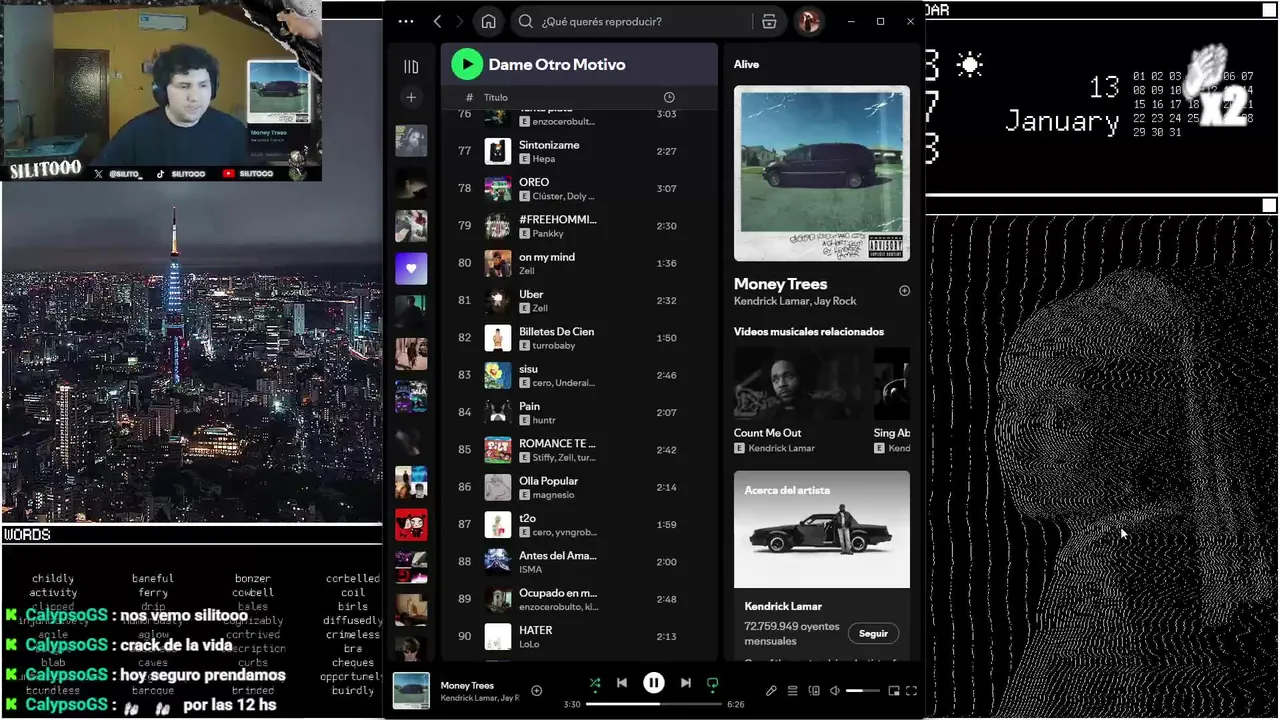Viewport: 1280px width, 720px height.
Task: Add current song via bottom bar plus icon
Action: pos(537,690)
